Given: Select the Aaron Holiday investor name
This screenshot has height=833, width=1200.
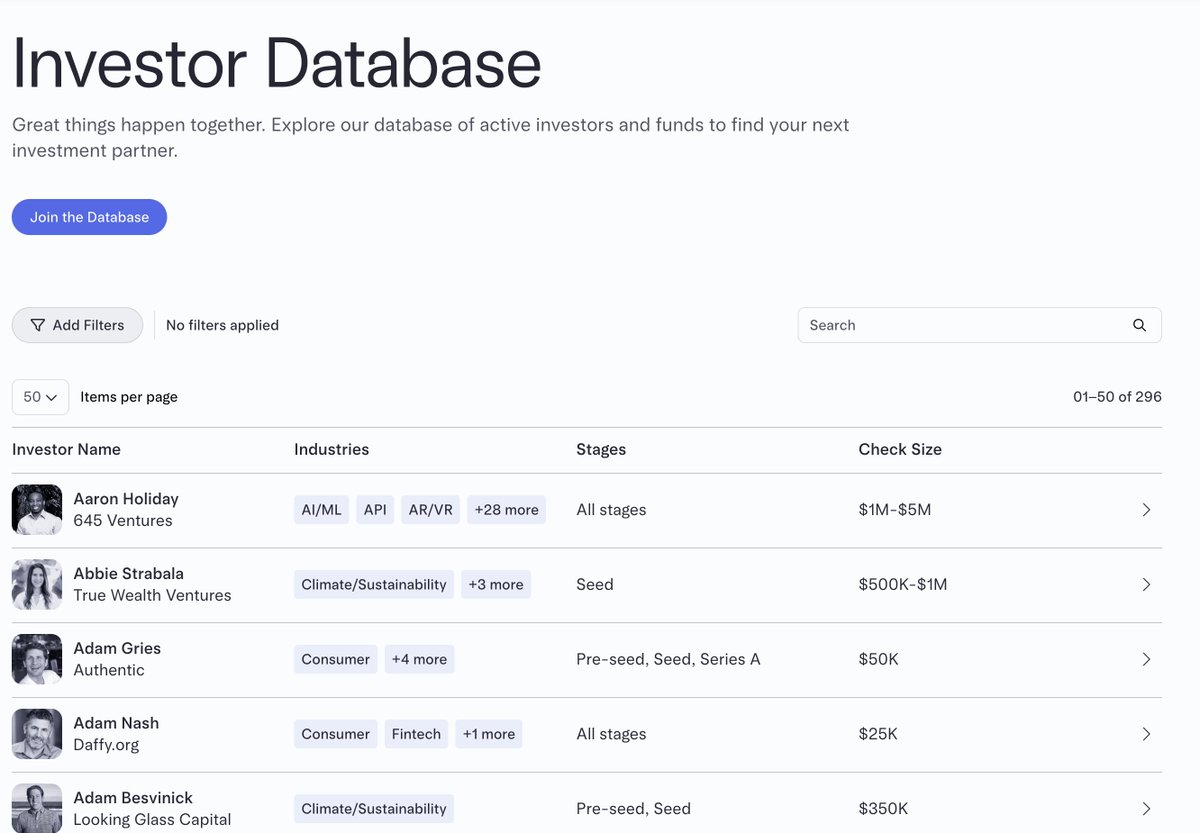Looking at the screenshot, I should tap(126, 499).
